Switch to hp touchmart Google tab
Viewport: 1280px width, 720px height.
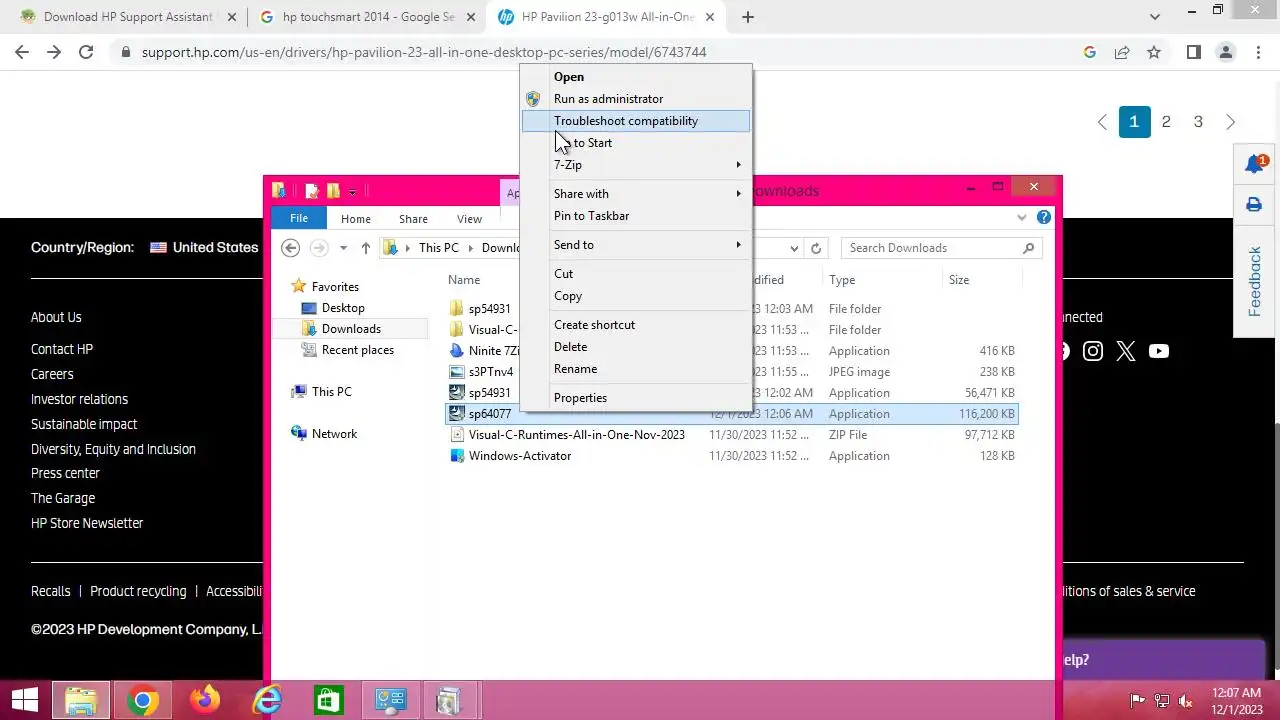click(369, 17)
